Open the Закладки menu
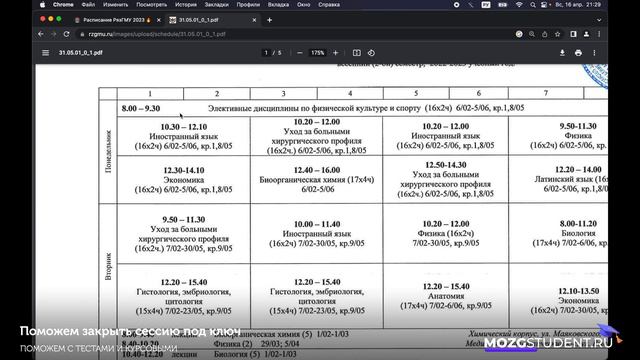Screen dimensions: 640x360 point(217,5)
